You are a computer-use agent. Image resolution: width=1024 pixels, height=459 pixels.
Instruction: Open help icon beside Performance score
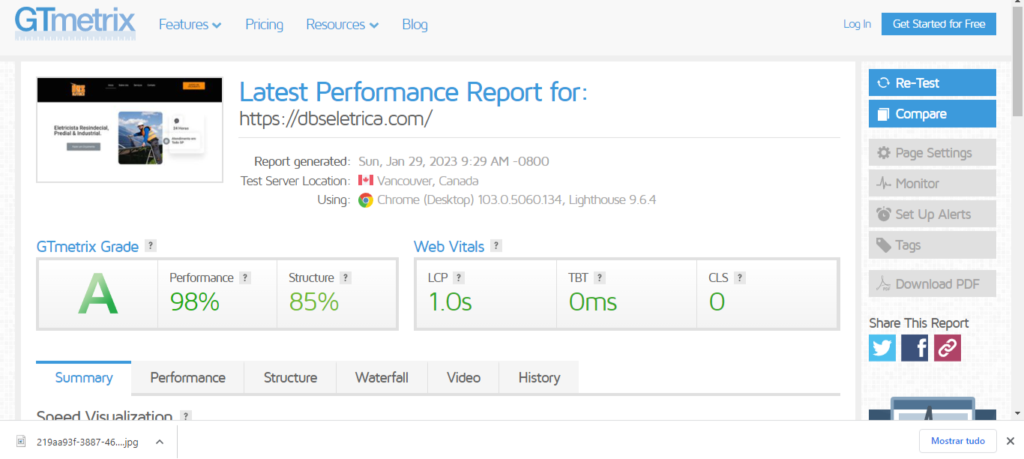(x=245, y=278)
